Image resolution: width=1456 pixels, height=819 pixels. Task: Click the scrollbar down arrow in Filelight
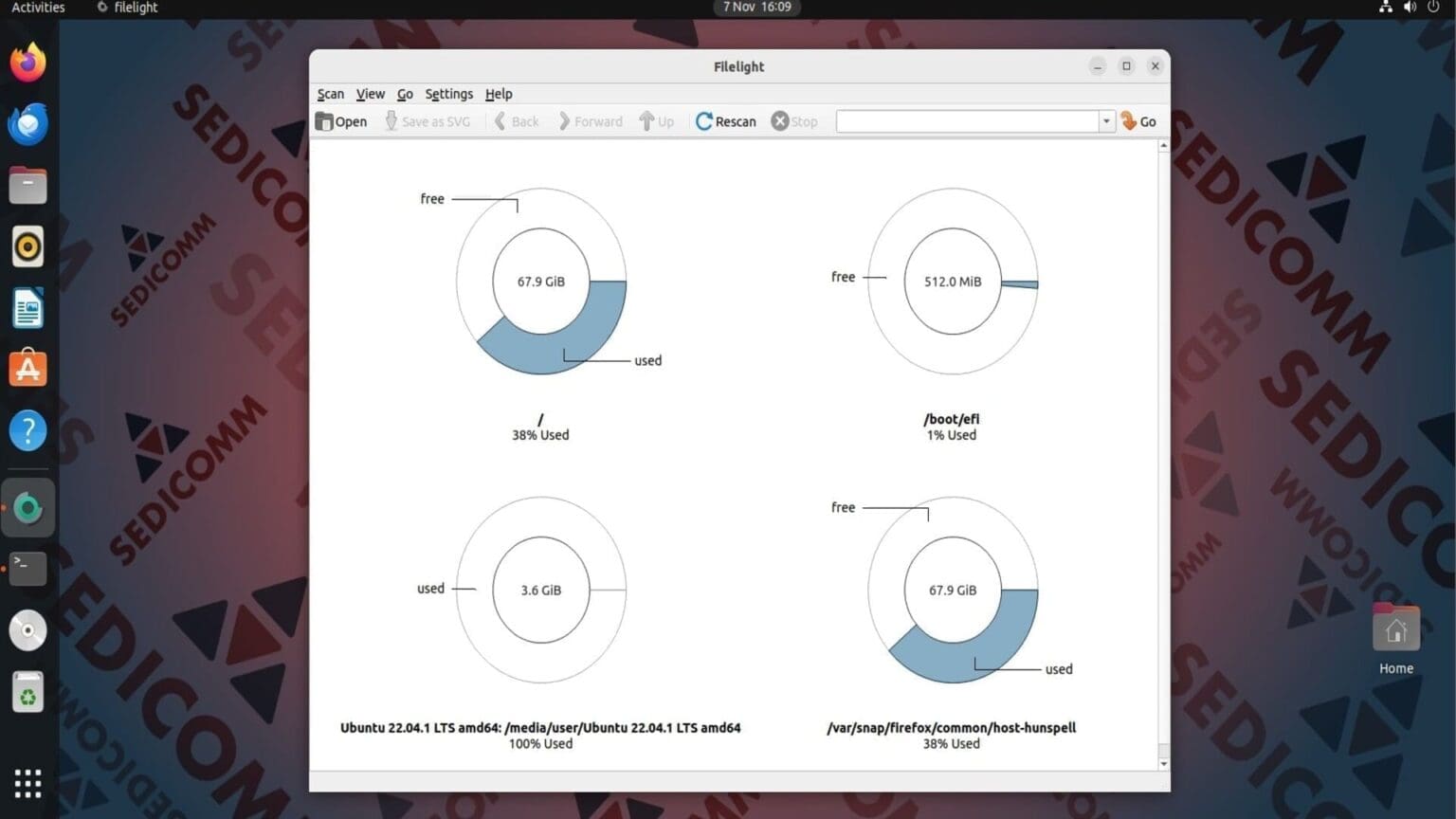(1164, 764)
